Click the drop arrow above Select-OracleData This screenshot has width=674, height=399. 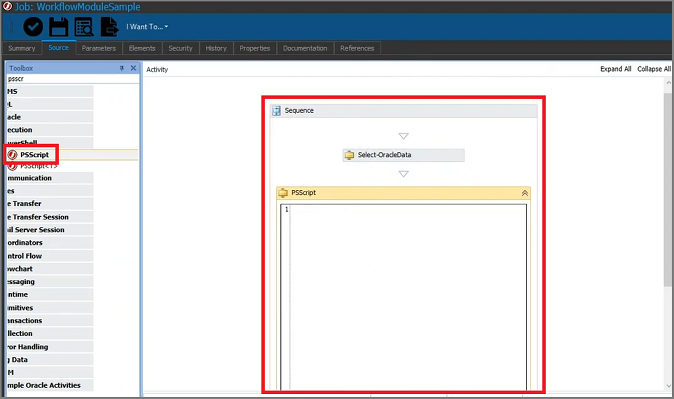tap(403, 136)
